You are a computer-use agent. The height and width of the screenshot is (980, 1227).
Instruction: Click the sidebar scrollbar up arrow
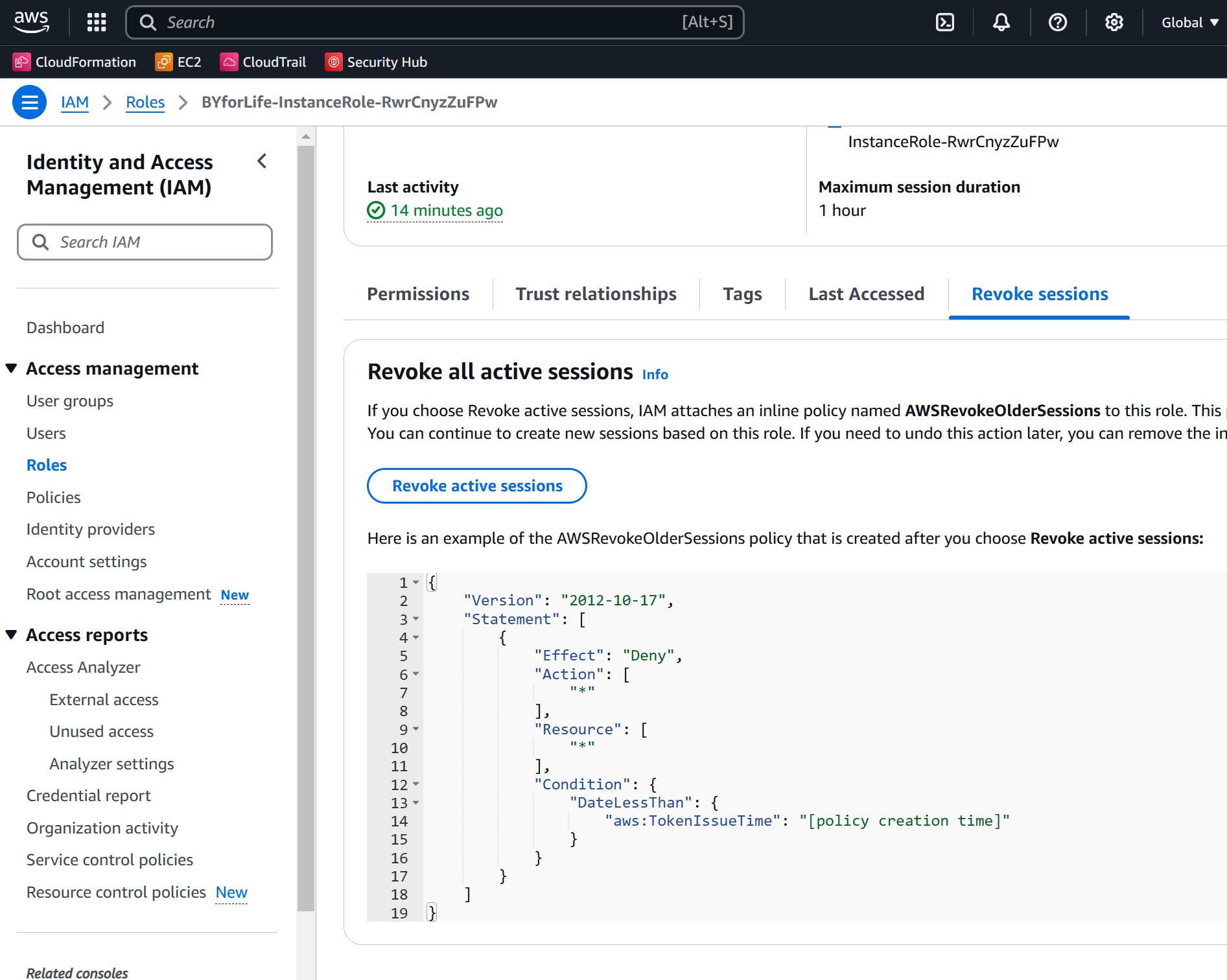click(x=306, y=137)
